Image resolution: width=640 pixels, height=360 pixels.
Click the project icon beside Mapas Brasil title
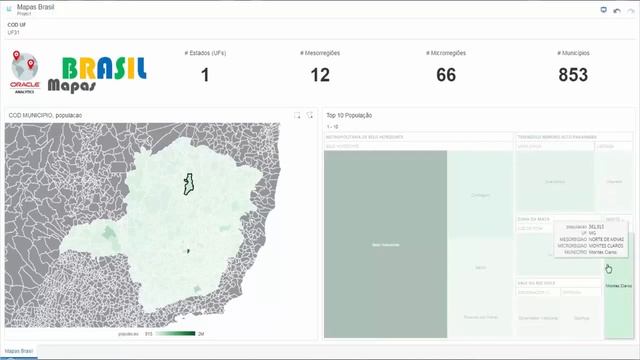click(9, 9)
